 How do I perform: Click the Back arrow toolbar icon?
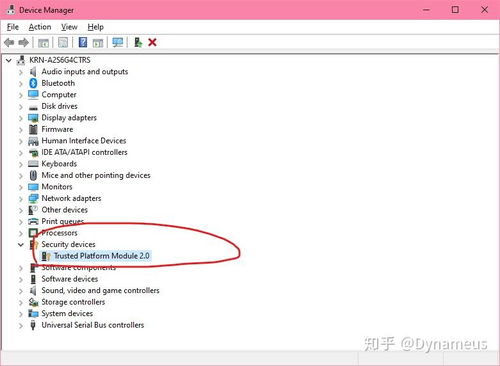point(9,42)
